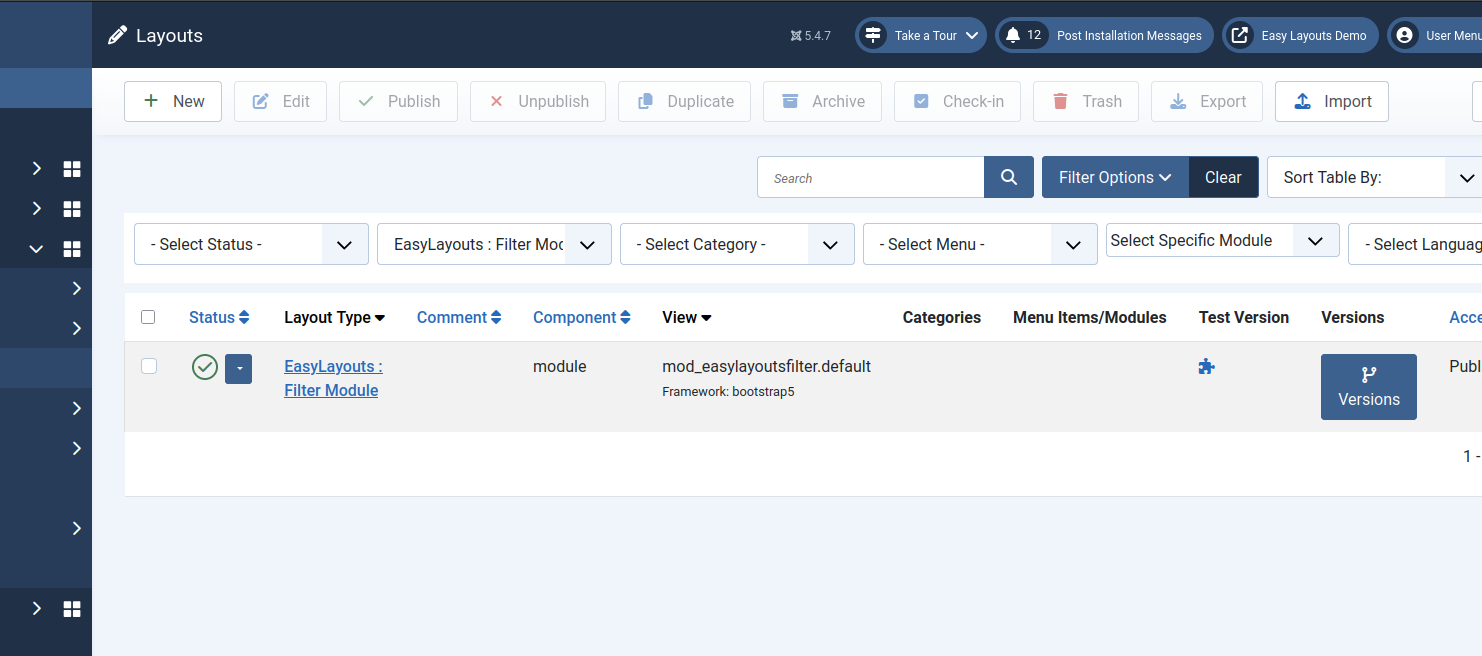
Task: Click the bottom sidebar dashboard grid icon
Action: click(72, 609)
